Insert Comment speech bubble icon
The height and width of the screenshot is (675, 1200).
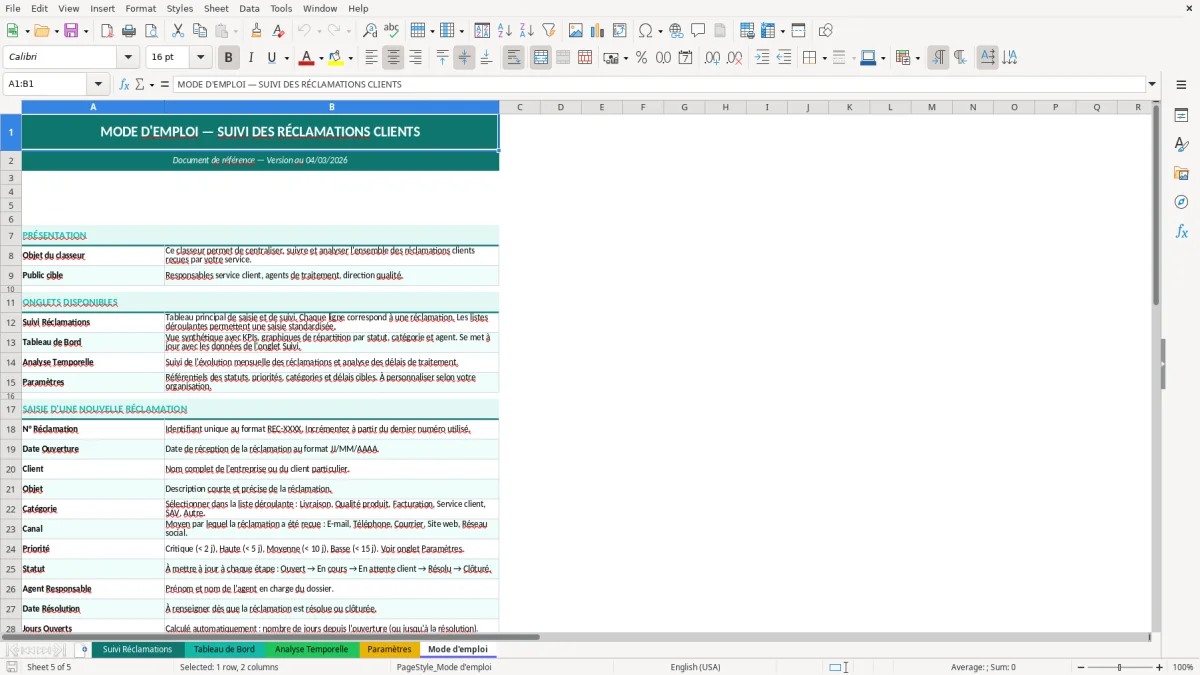[698, 31]
